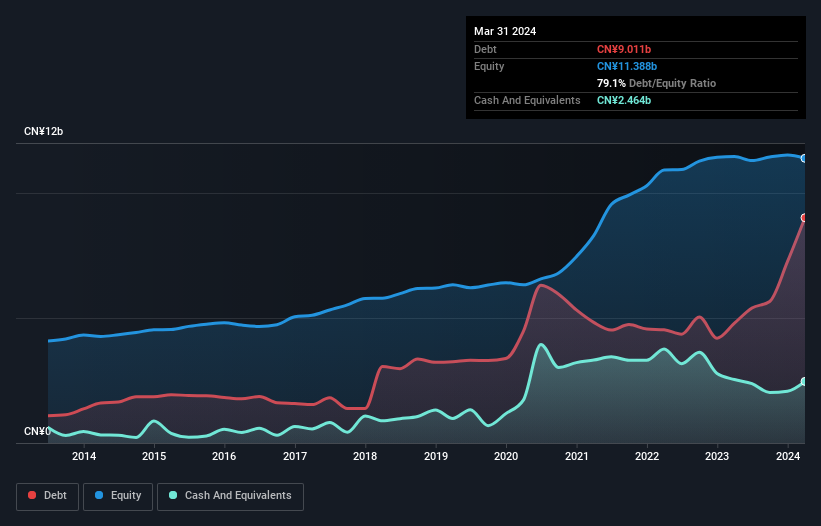Click the 2018 x-axis label
821x526 pixels.
click(x=365, y=456)
